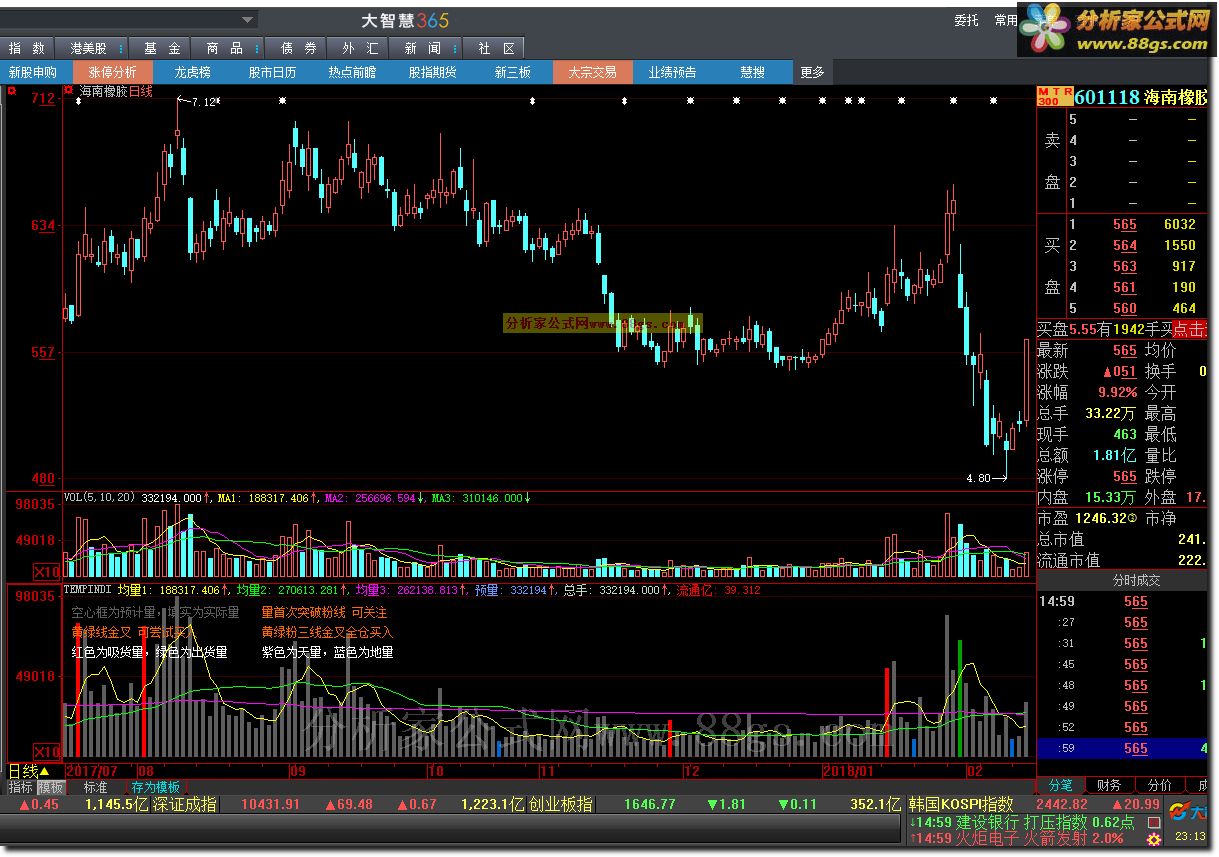Open the 基金 menu
Screen dimensions: 1219x857
point(162,48)
